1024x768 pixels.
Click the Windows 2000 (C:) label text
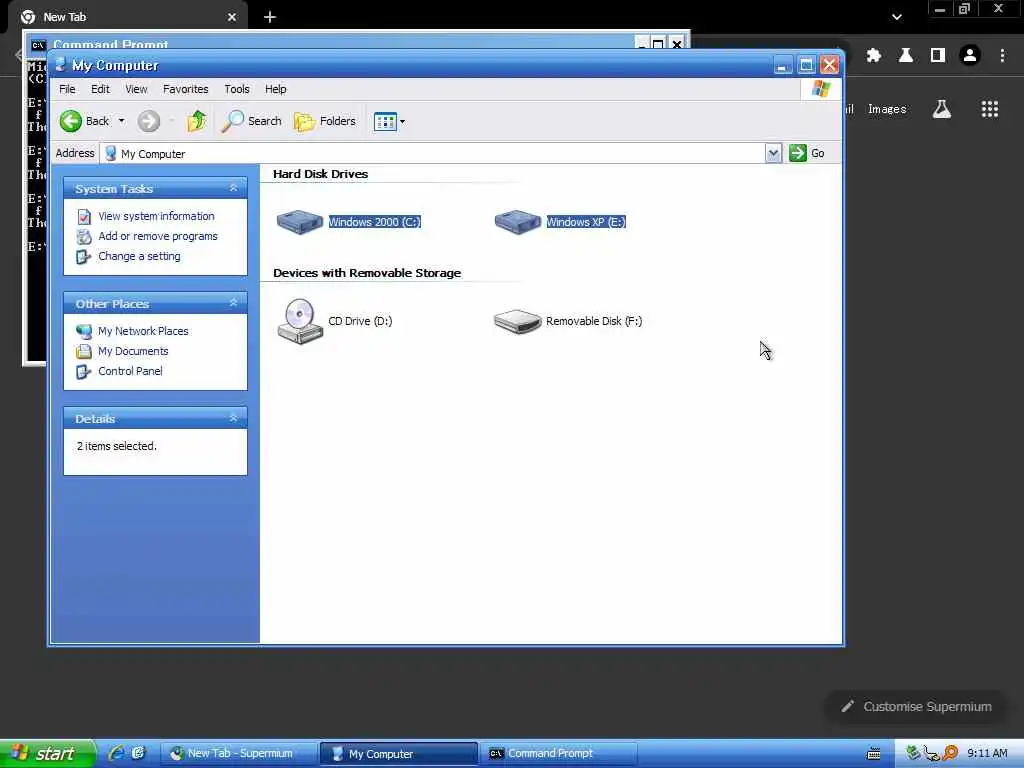point(374,222)
